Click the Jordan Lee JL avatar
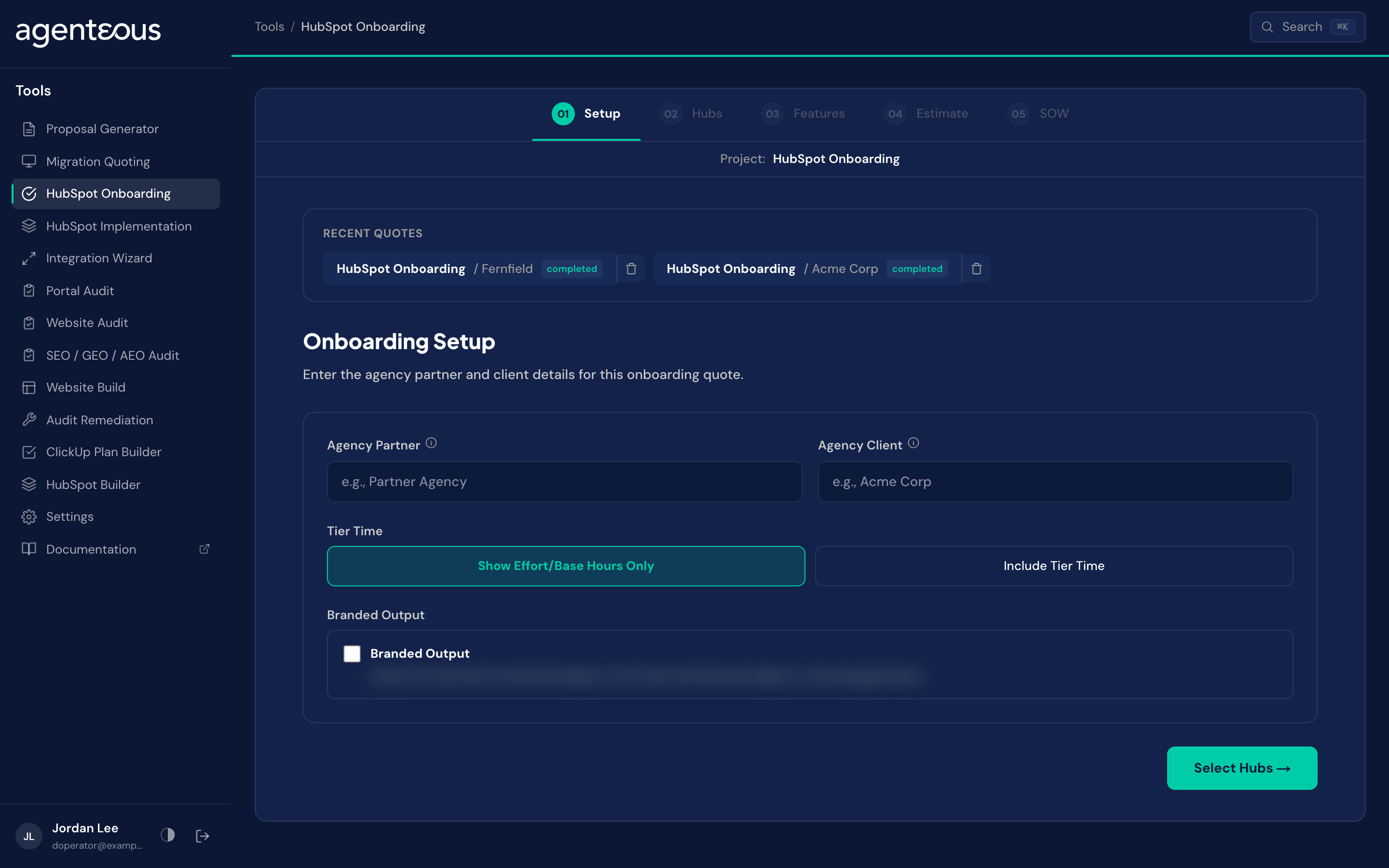1389x868 pixels. point(29,837)
